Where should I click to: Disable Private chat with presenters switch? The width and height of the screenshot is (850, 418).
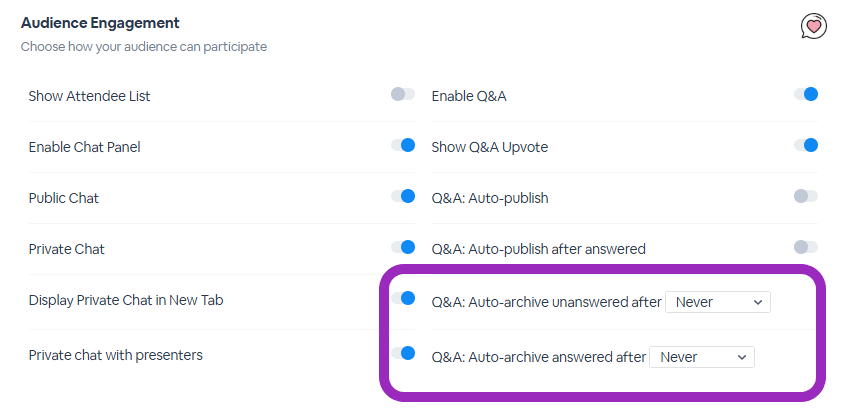(x=403, y=353)
